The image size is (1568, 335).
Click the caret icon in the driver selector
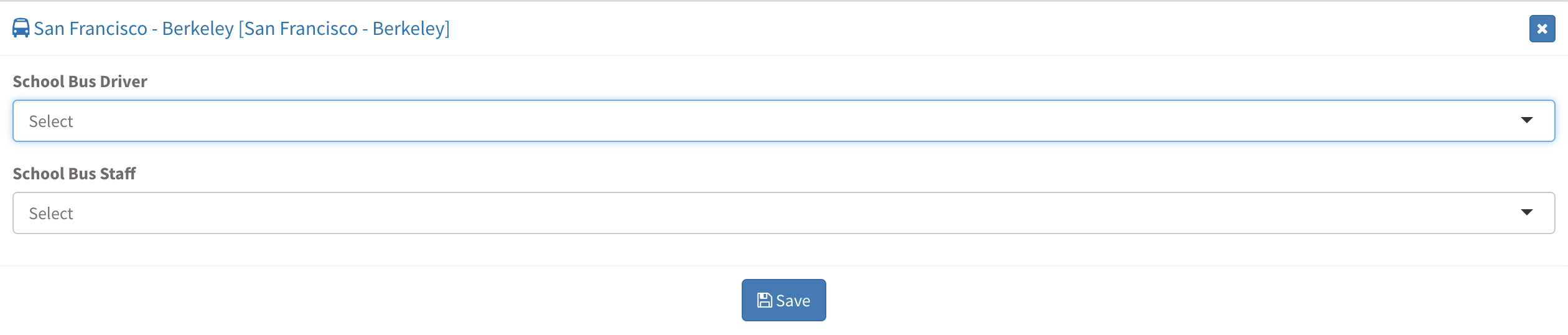pyautogui.click(x=1526, y=120)
